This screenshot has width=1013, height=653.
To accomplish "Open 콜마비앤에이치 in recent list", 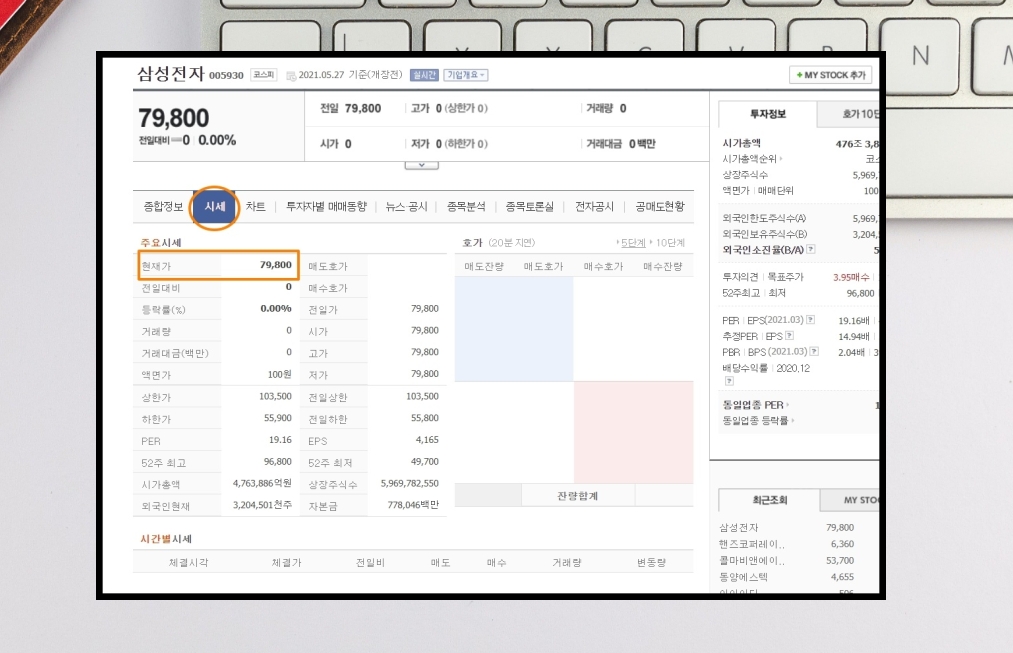I will click(x=751, y=561).
